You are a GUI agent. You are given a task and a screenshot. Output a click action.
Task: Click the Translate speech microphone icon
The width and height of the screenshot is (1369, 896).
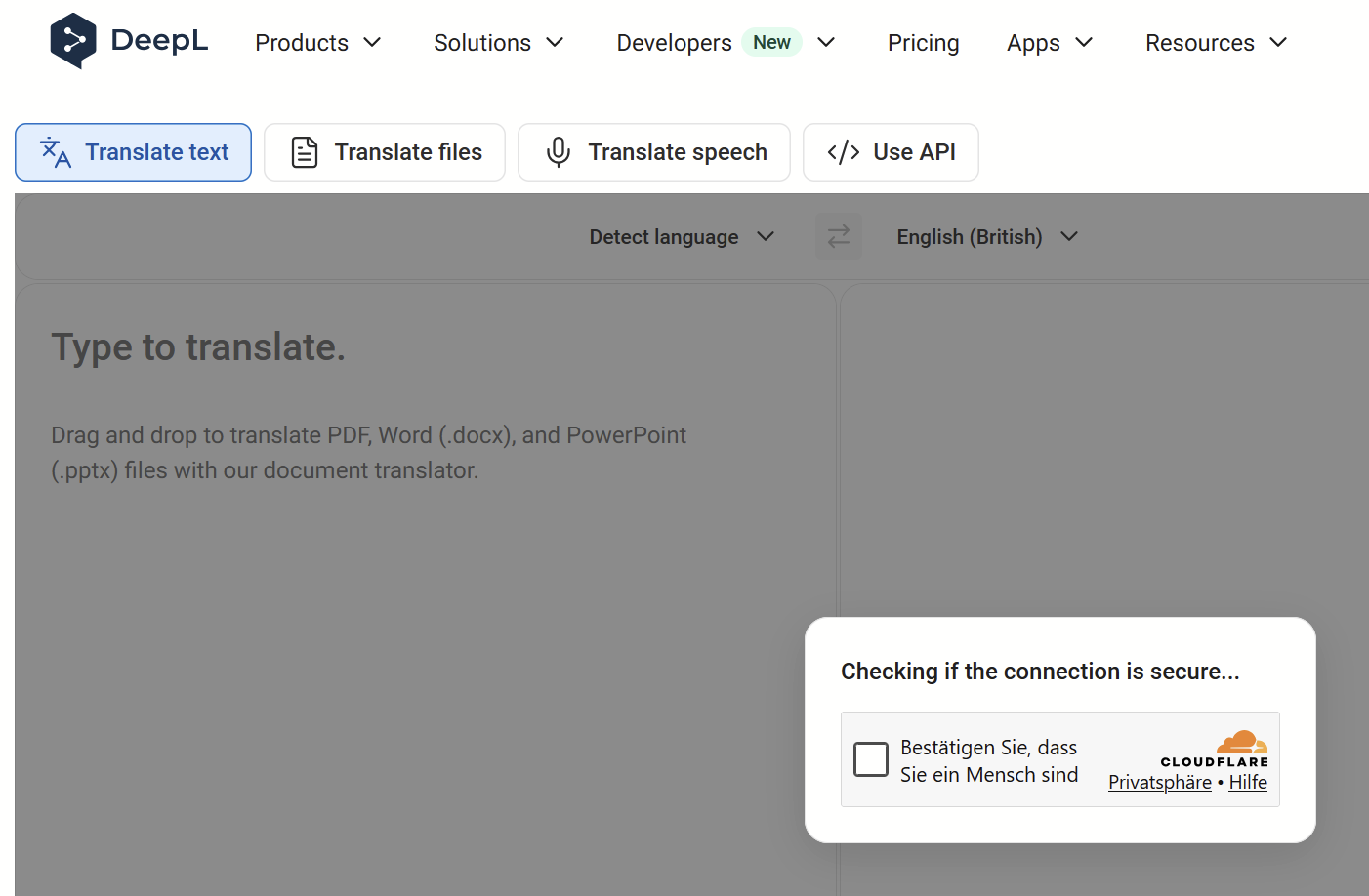559,152
